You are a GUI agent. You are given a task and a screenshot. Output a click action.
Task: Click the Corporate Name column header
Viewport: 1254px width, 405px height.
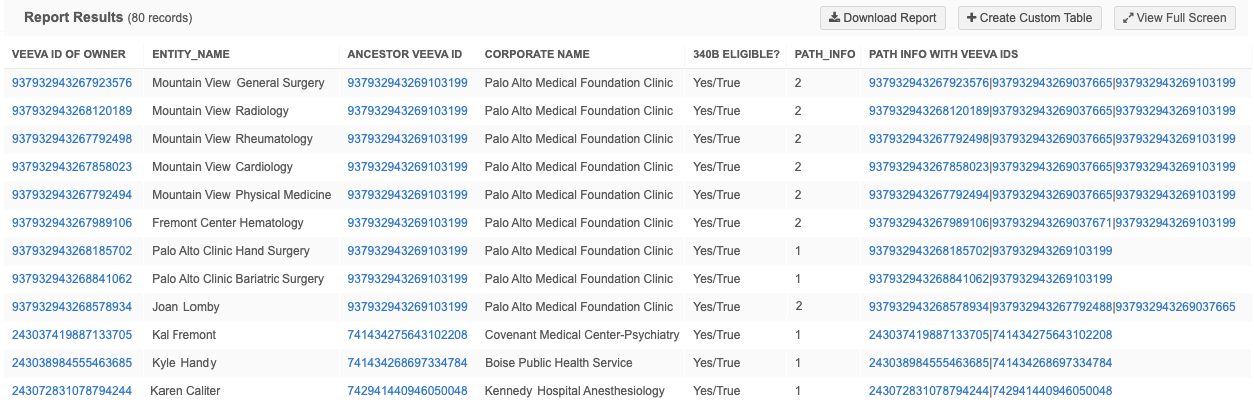(537, 54)
